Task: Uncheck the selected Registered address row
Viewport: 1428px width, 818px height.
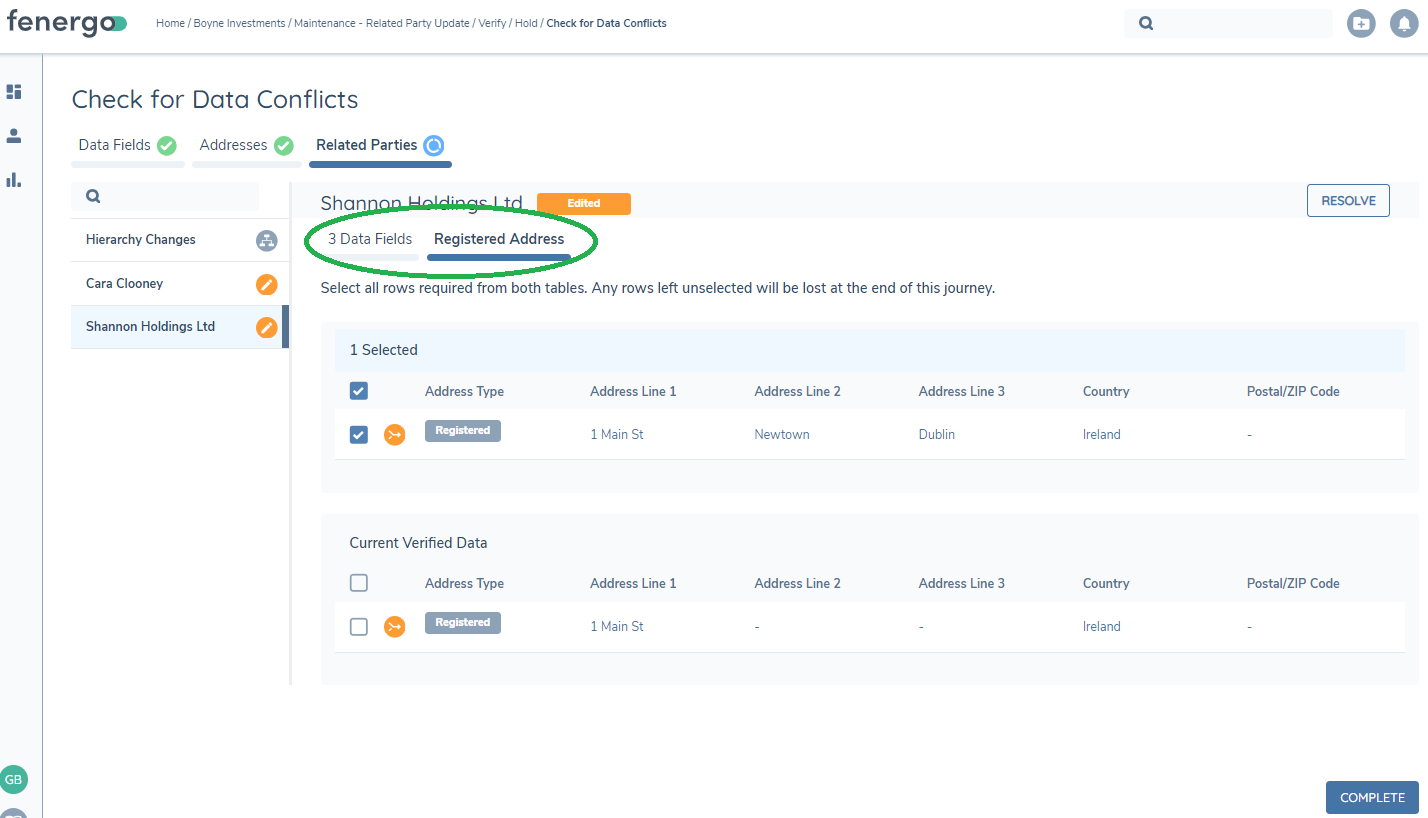Action: (359, 435)
